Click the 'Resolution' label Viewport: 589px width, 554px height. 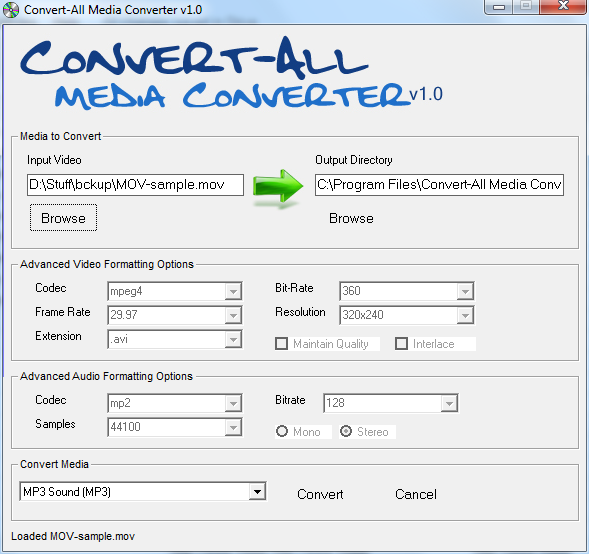tap(300, 312)
